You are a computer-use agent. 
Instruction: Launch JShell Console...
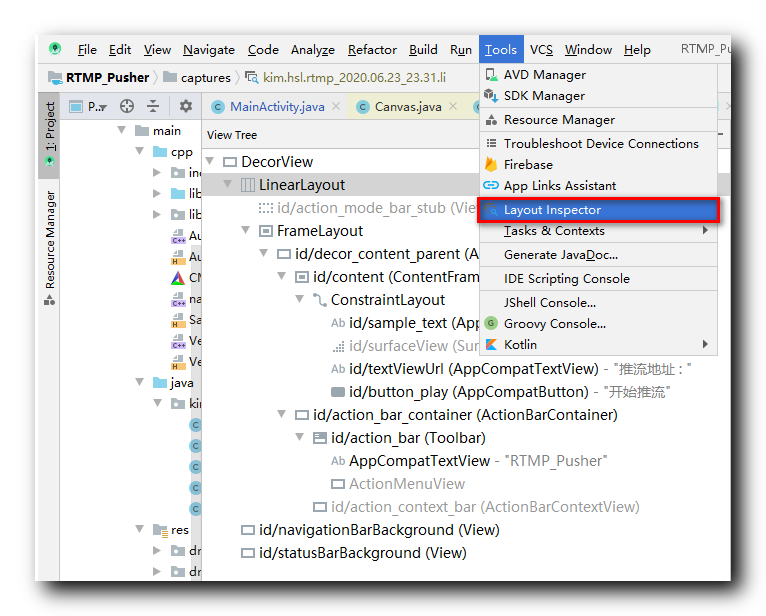[x=598, y=303]
